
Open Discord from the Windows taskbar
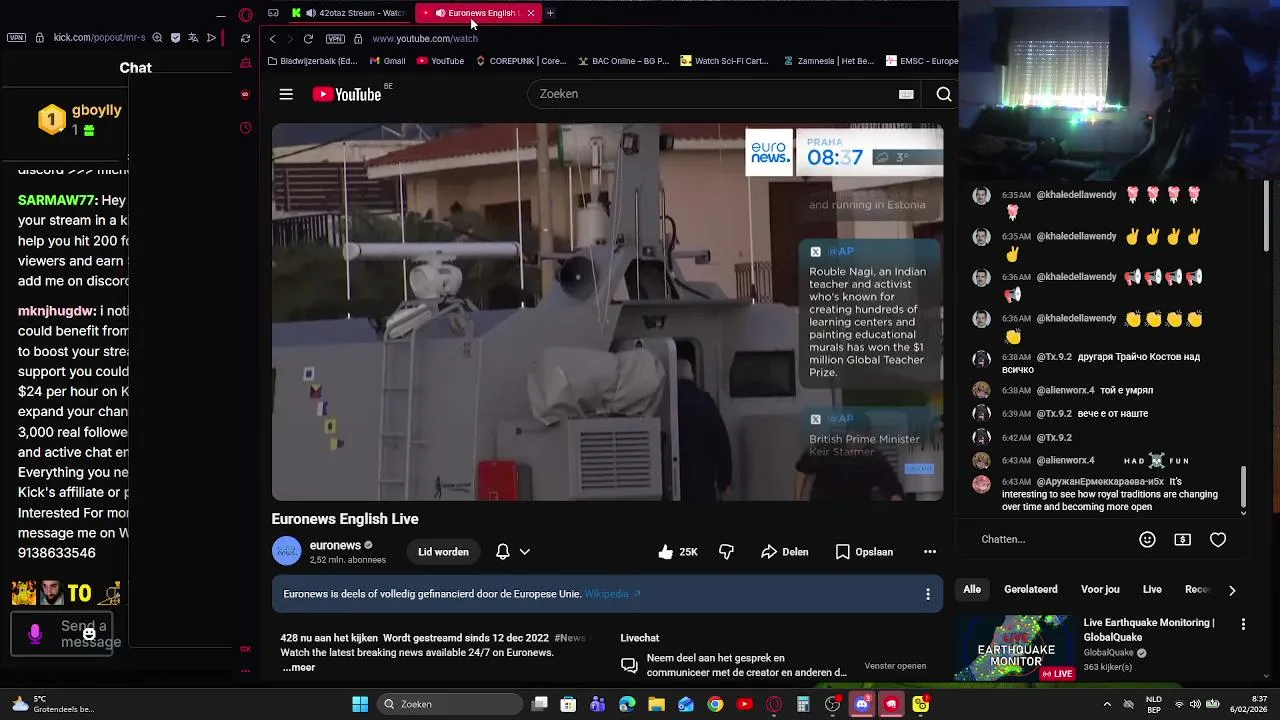[862, 704]
